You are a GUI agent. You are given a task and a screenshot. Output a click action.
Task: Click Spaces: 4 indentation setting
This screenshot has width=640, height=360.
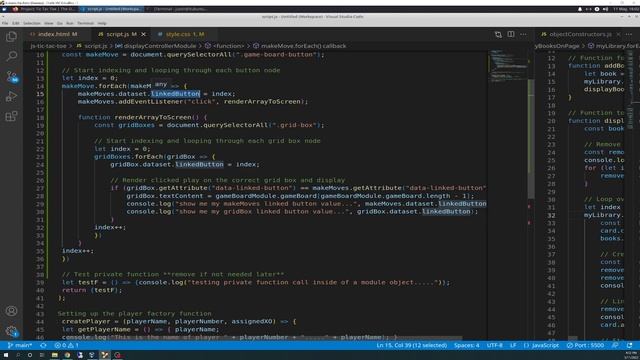point(467,345)
